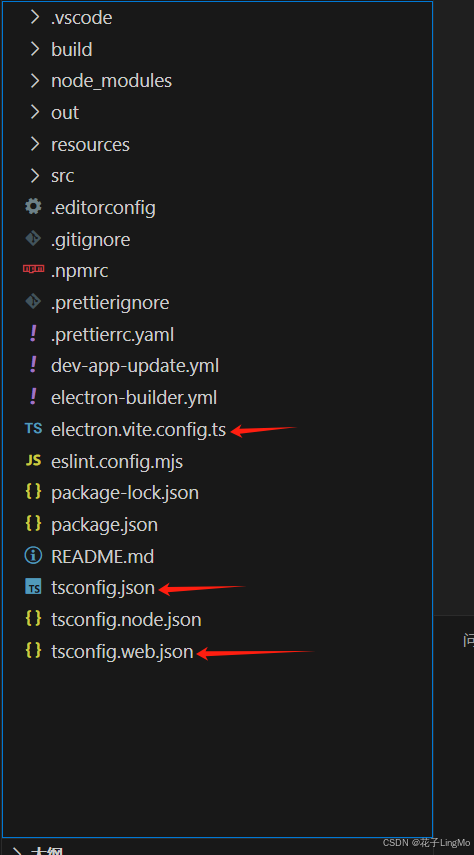Click the .prettierignore git icon

click(x=33, y=302)
